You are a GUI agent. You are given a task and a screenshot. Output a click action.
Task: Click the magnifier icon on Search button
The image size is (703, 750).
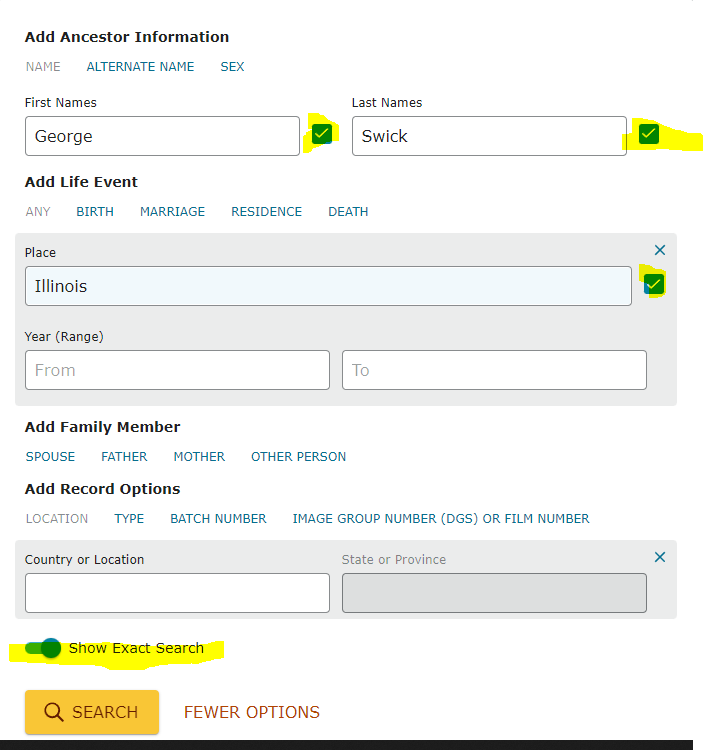click(54, 712)
